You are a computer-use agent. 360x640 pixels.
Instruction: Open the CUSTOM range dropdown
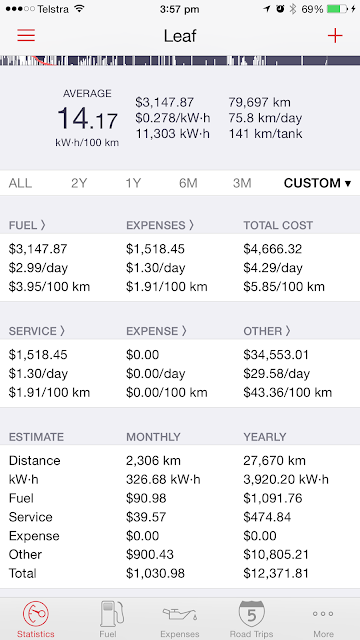coord(317,183)
